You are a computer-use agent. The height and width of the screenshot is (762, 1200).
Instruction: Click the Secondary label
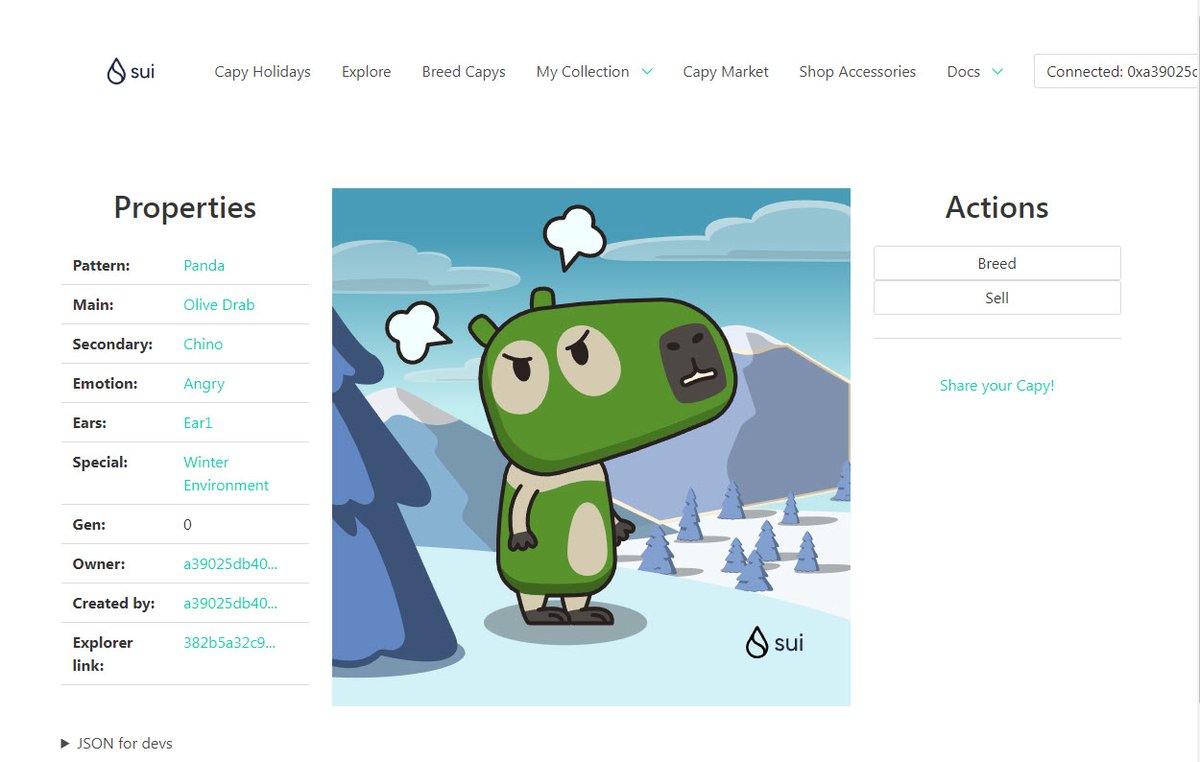(x=112, y=343)
